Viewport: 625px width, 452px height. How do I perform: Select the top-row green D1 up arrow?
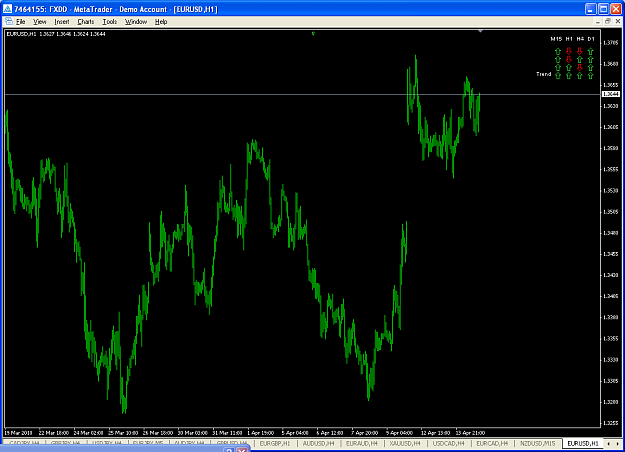click(590, 51)
